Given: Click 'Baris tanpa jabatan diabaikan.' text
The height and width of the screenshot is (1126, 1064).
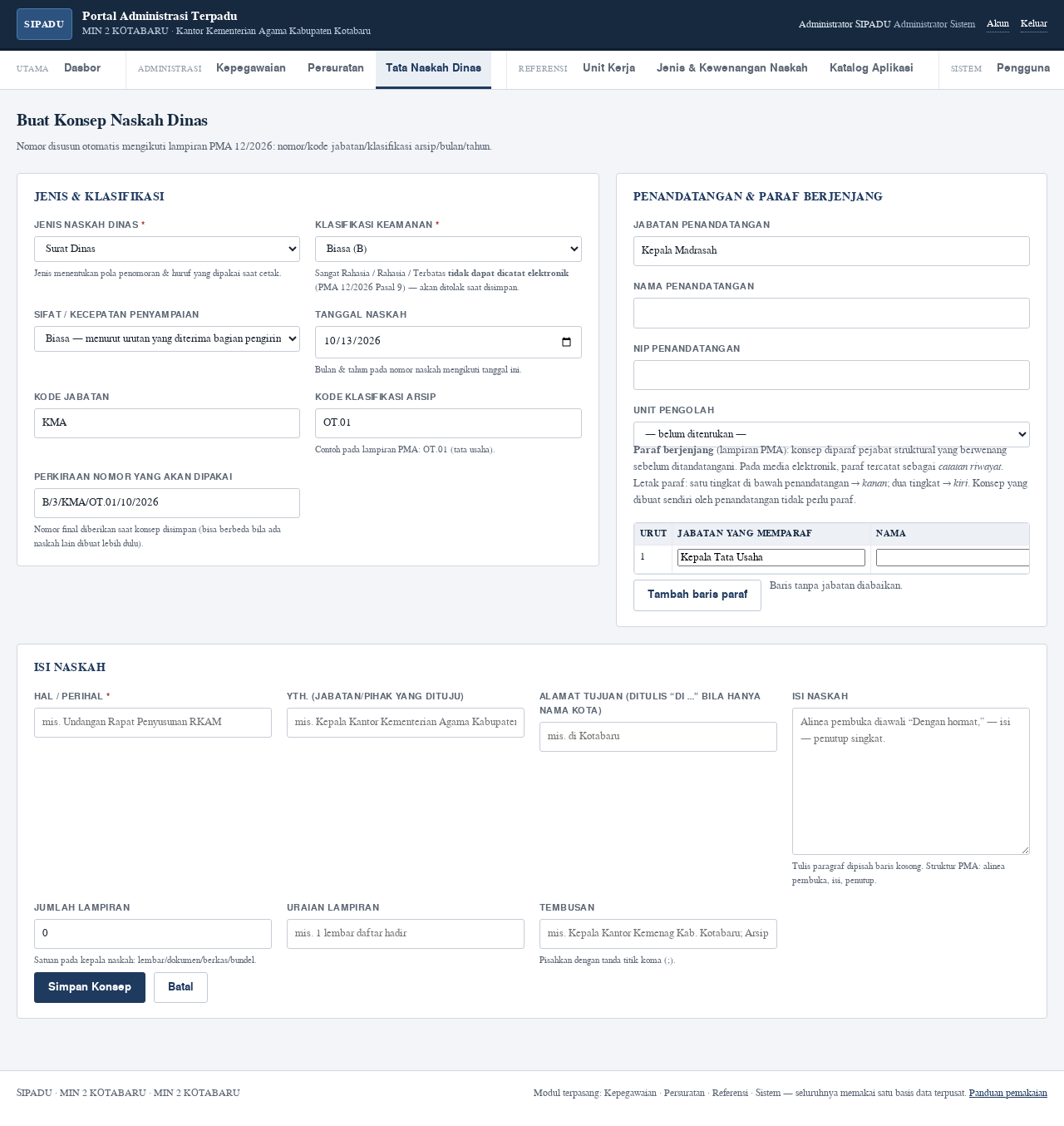Looking at the screenshot, I should click(x=835, y=585).
